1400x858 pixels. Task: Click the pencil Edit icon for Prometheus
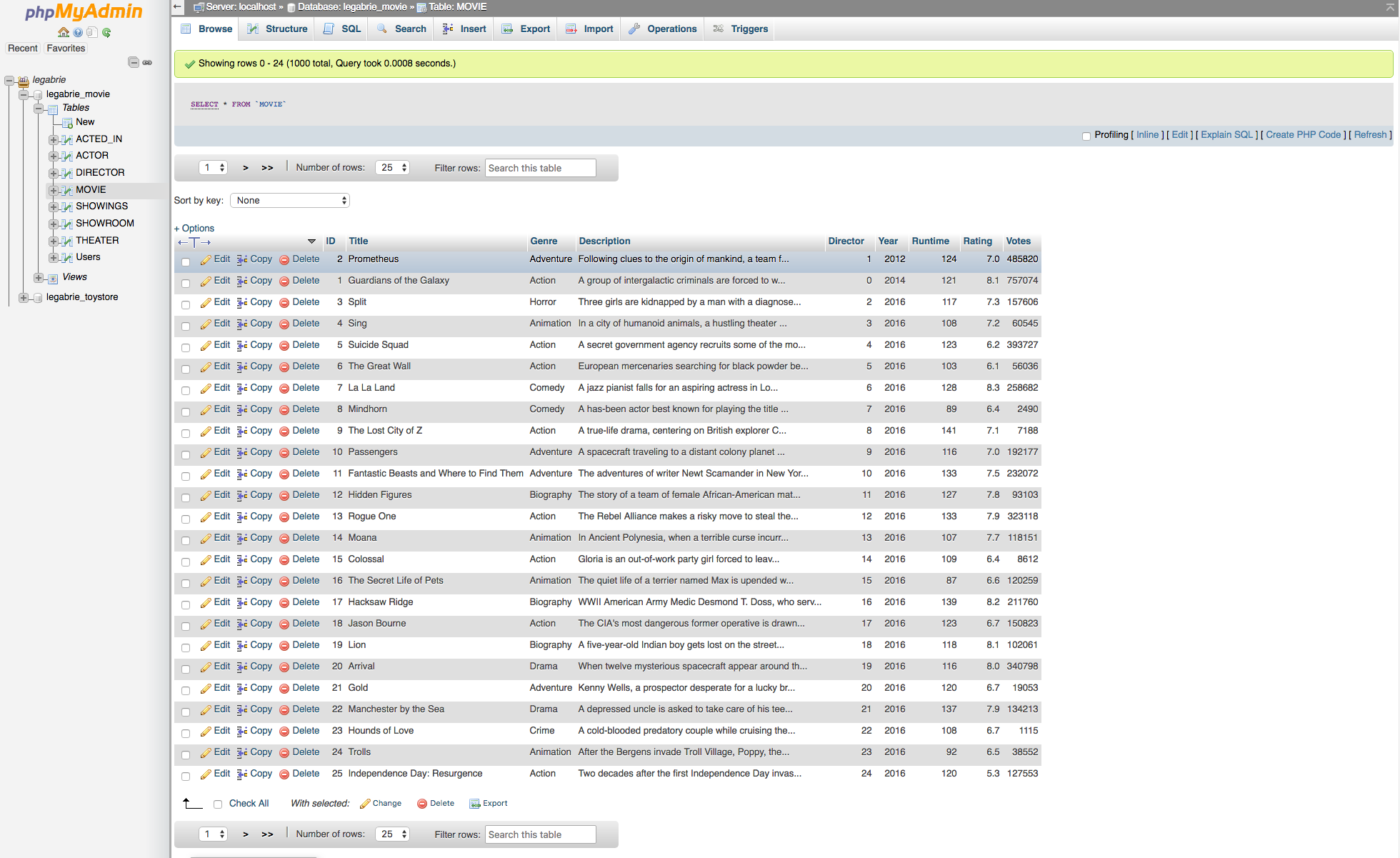(x=206, y=260)
